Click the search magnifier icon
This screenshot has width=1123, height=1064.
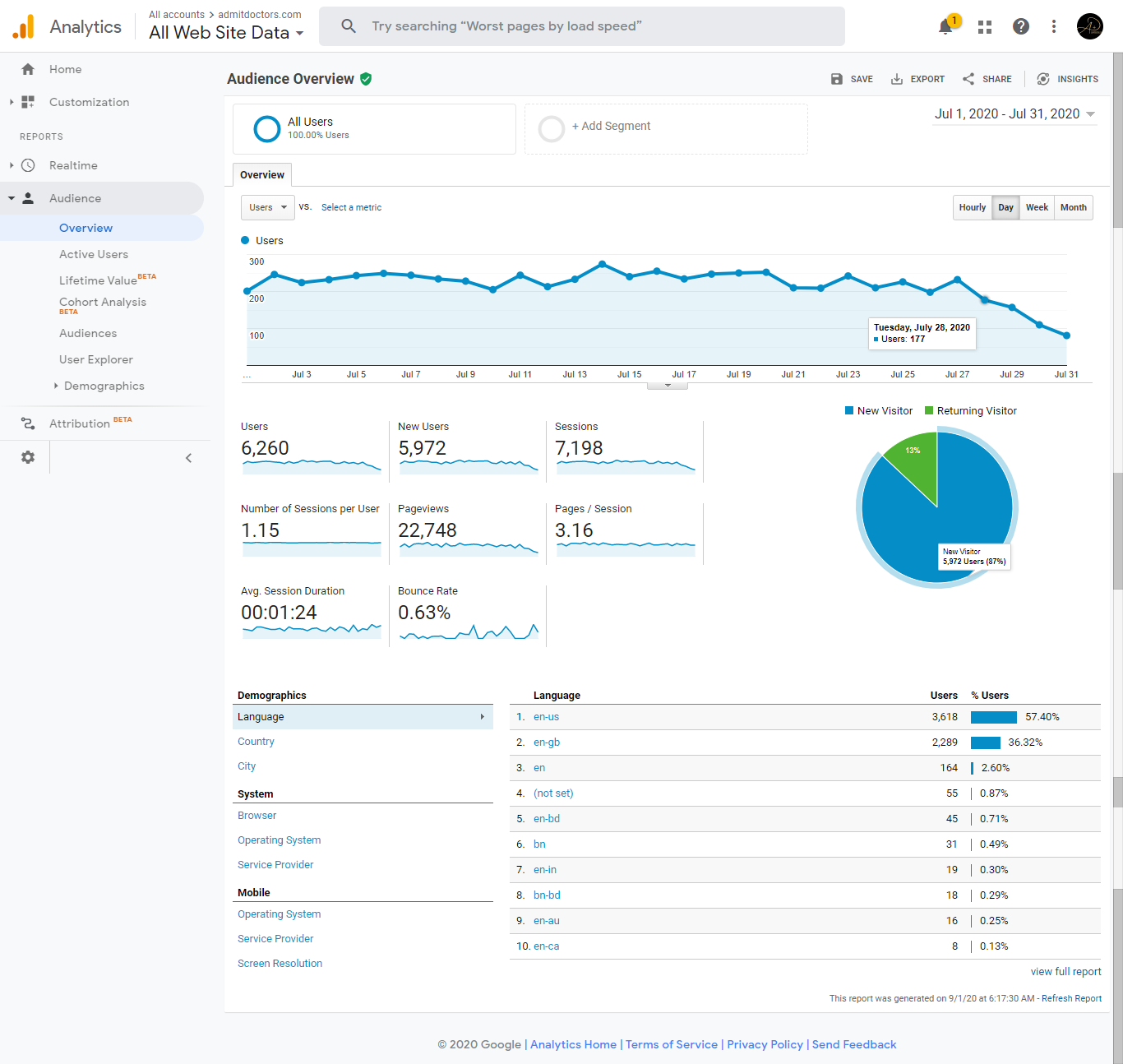pyautogui.click(x=349, y=26)
